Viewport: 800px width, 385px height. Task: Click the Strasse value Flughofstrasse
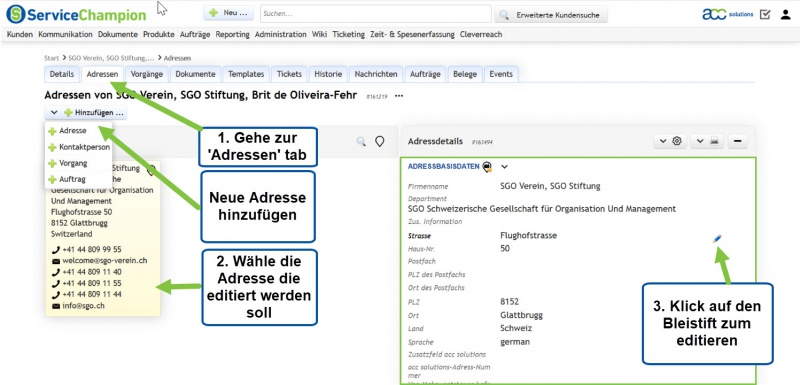click(x=529, y=235)
